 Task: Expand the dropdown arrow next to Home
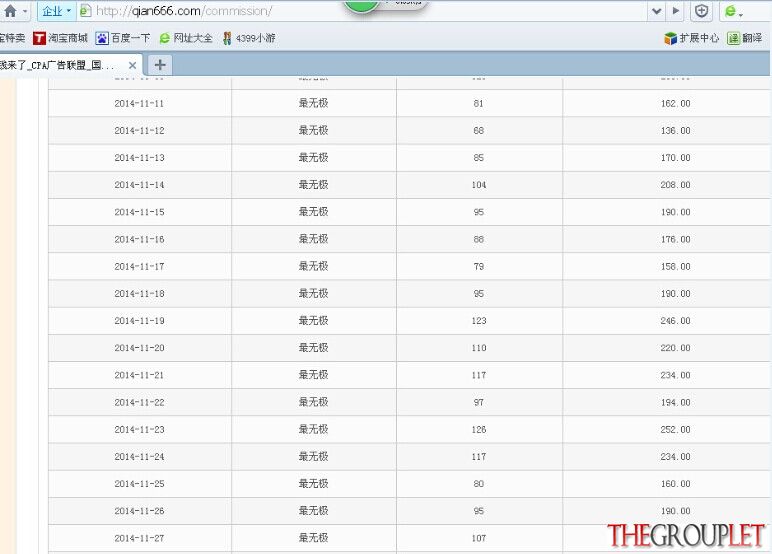tap(25, 11)
